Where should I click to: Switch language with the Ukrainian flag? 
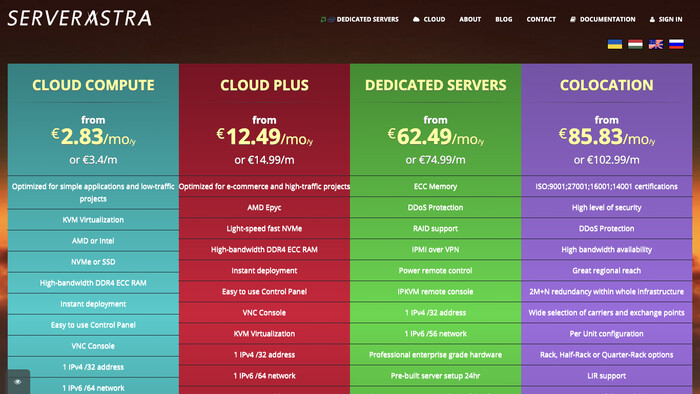click(x=615, y=44)
